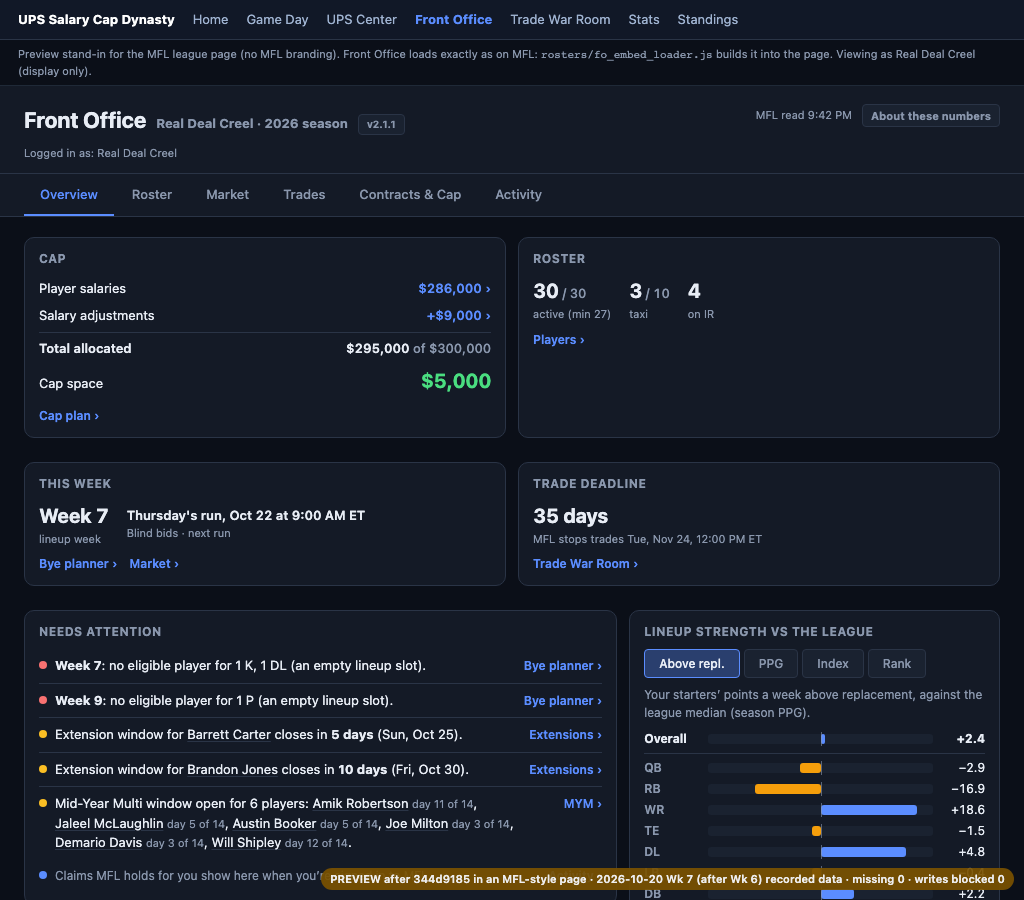Open Extensions link for Brandon Jones's window
The width and height of the screenshot is (1024, 900).
pos(565,769)
